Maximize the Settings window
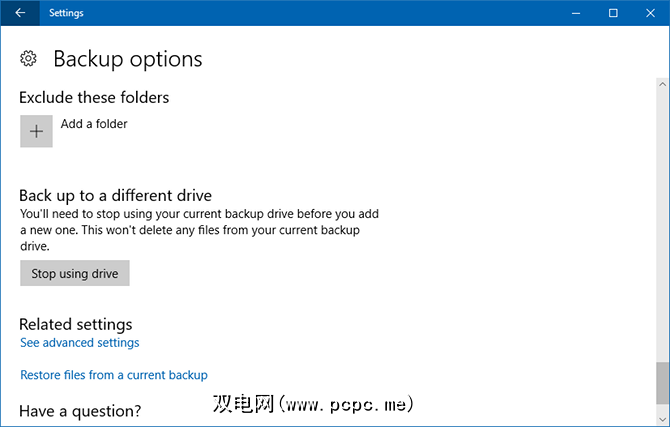 (613, 13)
